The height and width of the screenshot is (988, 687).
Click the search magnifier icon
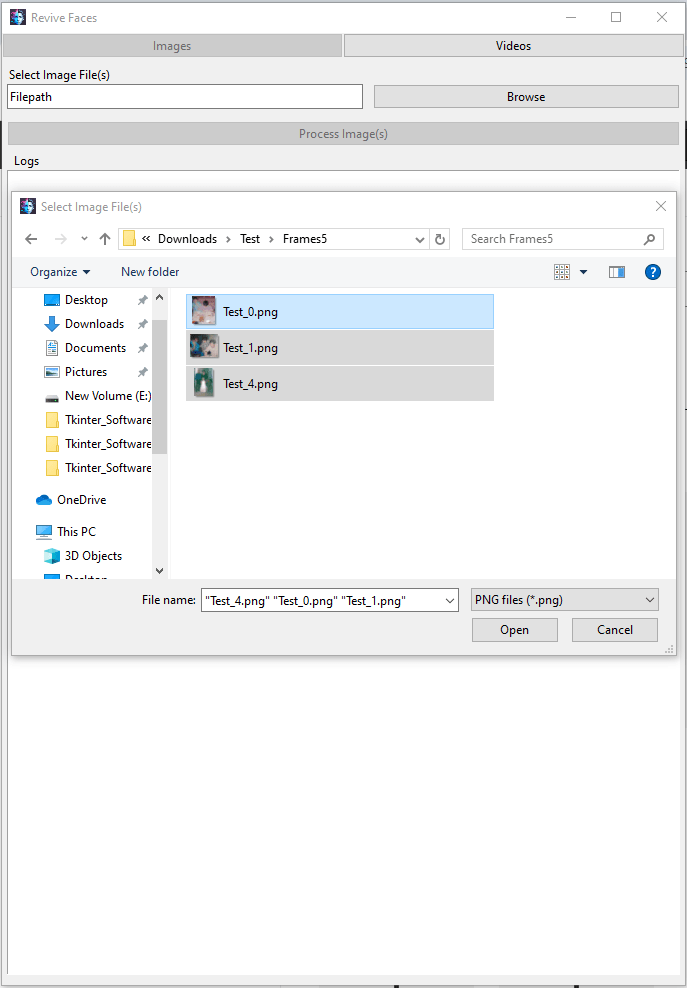coord(649,239)
